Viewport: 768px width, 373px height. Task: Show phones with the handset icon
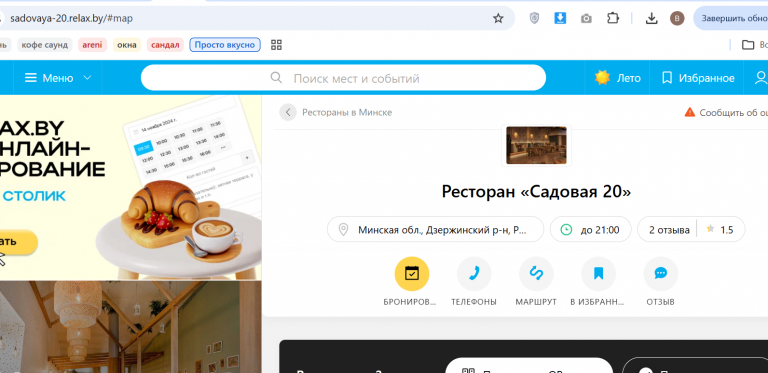(474, 274)
